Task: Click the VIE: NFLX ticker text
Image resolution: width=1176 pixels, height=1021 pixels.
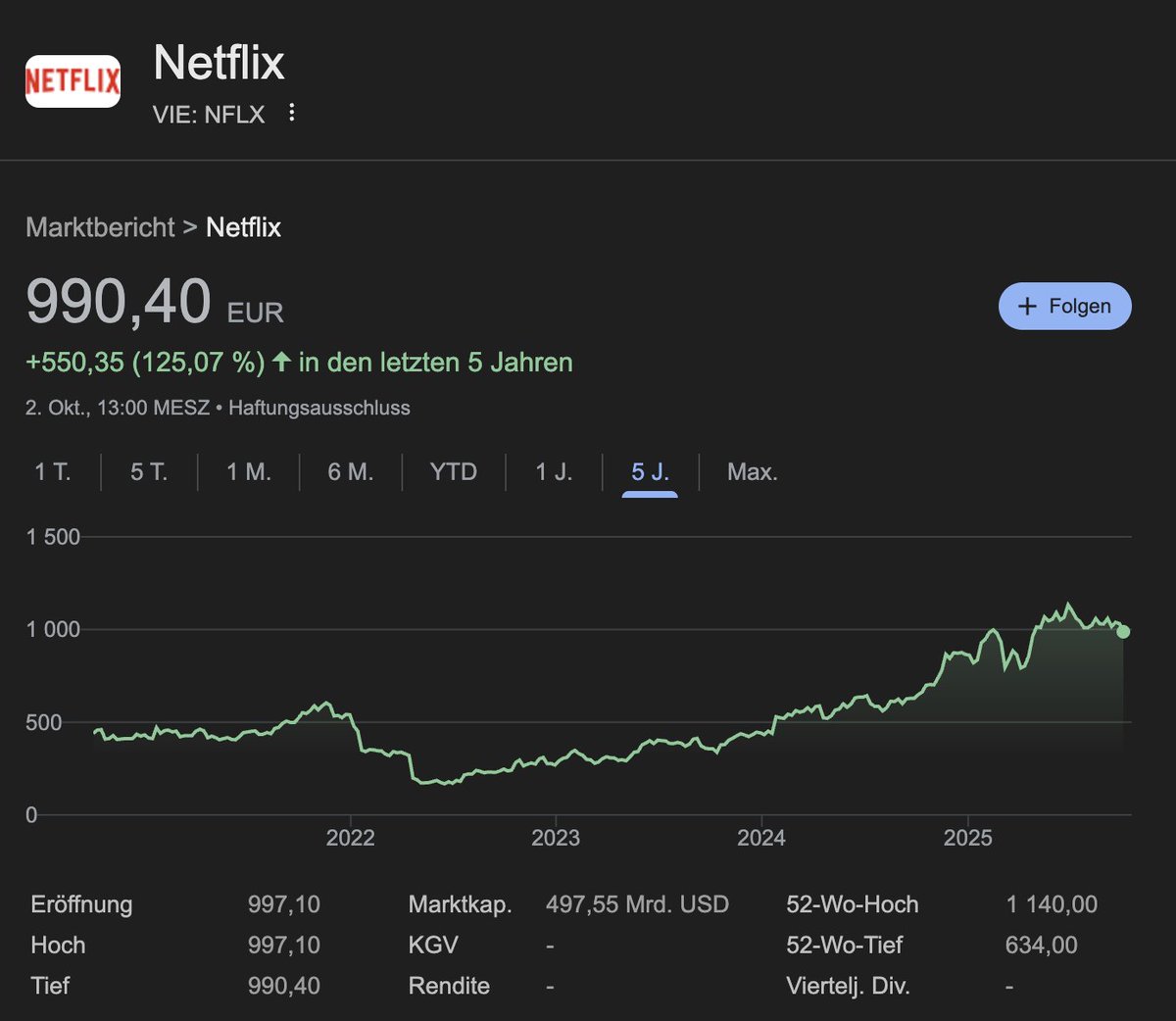Action: [x=209, y=115]
